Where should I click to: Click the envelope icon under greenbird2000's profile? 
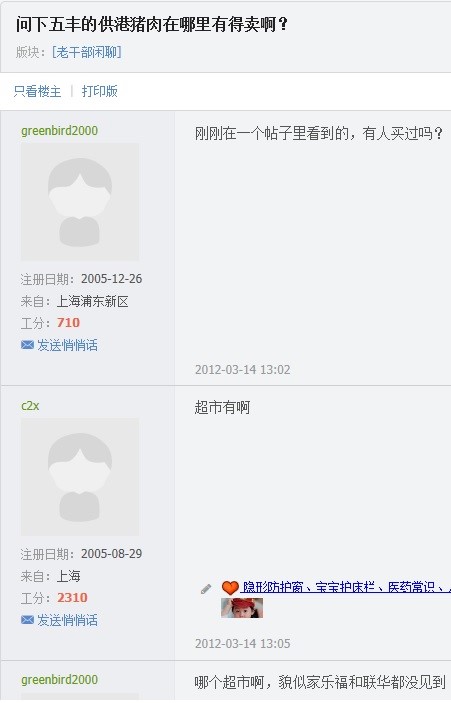27,345
